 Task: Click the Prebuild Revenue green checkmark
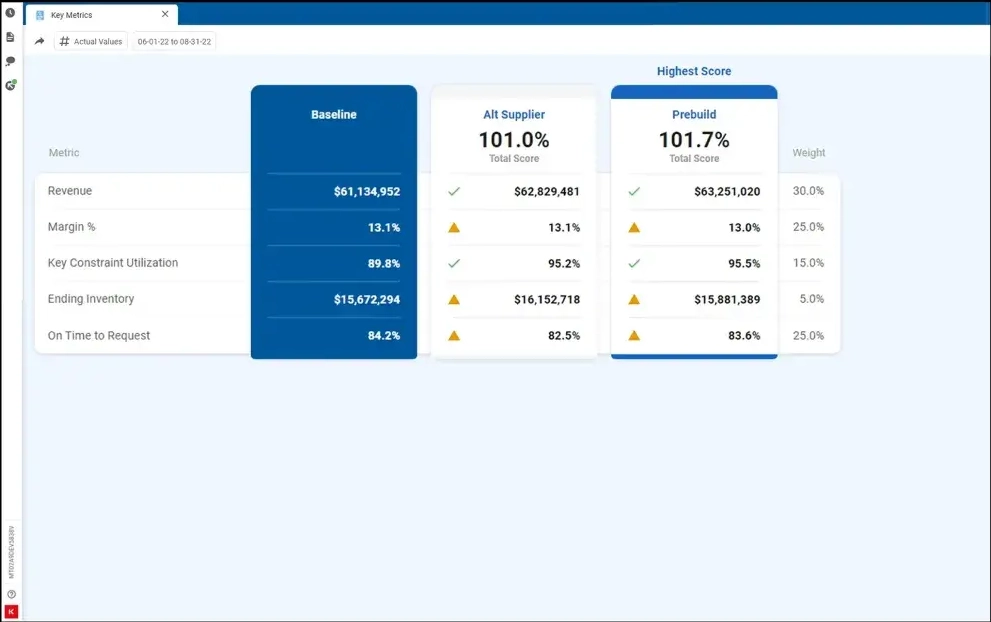634,191
